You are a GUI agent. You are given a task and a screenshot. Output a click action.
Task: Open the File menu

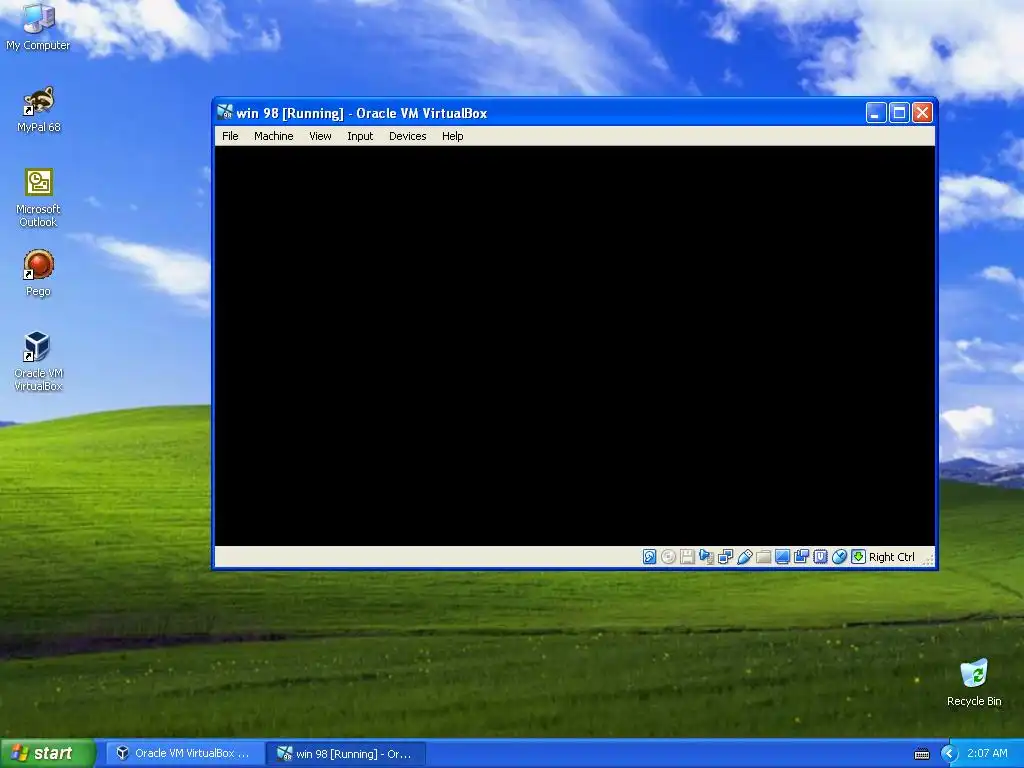[x=230, y=136]
